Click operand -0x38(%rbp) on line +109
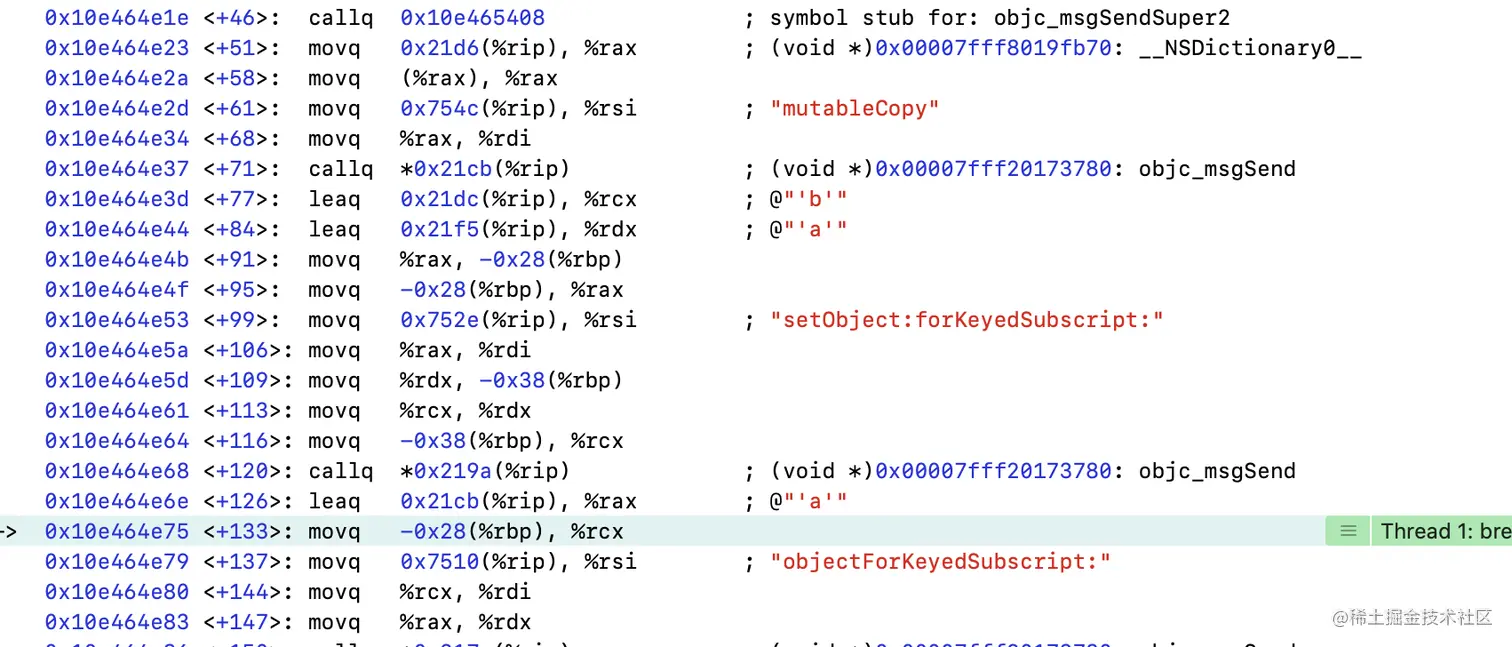The image size is (1512, 647). [550, 380]
